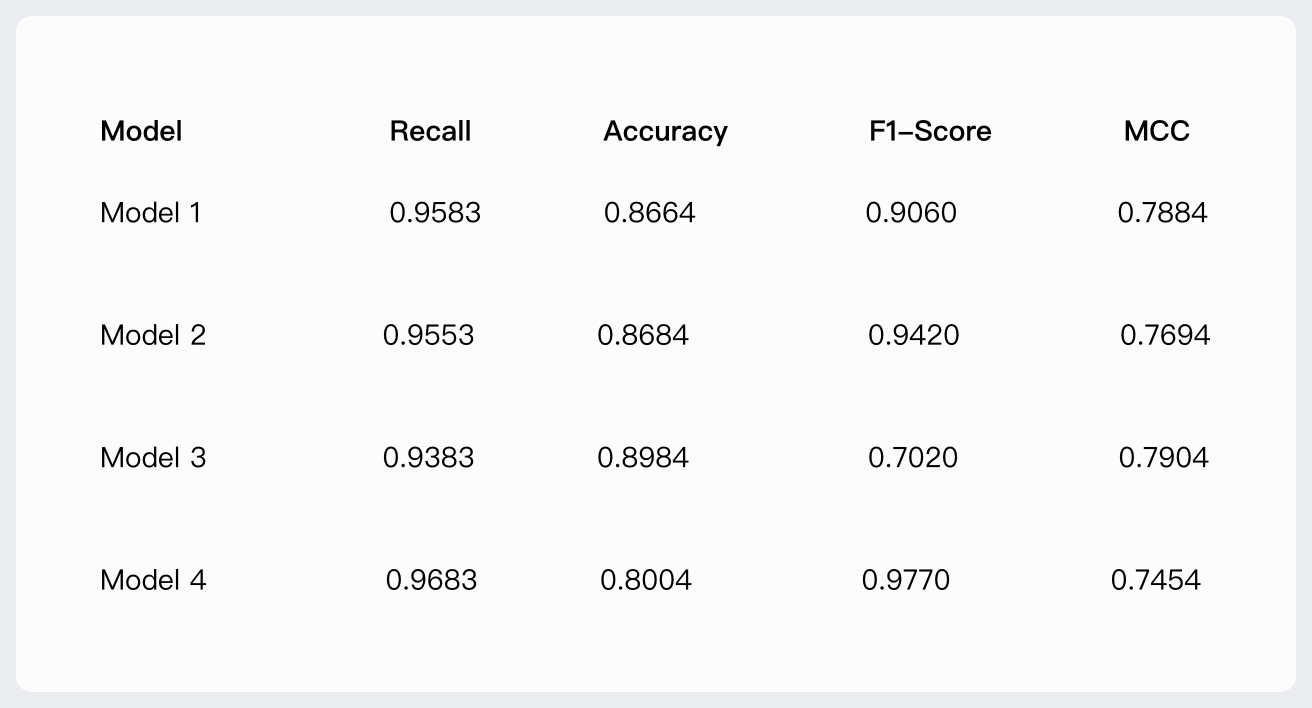Viewport: 1312px width, 708px height.
Task: Click Model 1 F1-Score value 0.9060
Action: (911, 212)
